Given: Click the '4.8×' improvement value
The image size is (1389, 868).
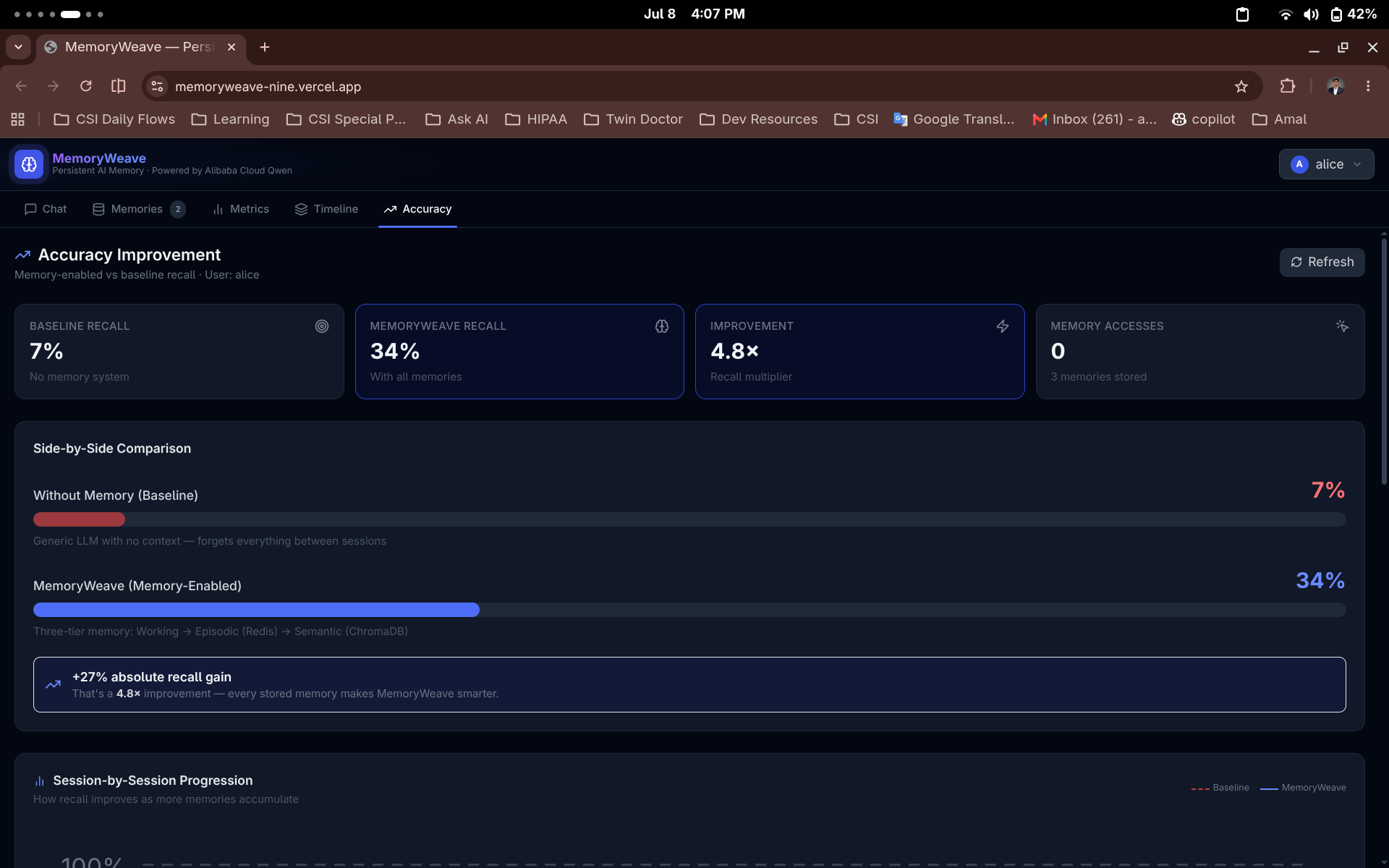Looking at the screenshot, I should point(734,352).
